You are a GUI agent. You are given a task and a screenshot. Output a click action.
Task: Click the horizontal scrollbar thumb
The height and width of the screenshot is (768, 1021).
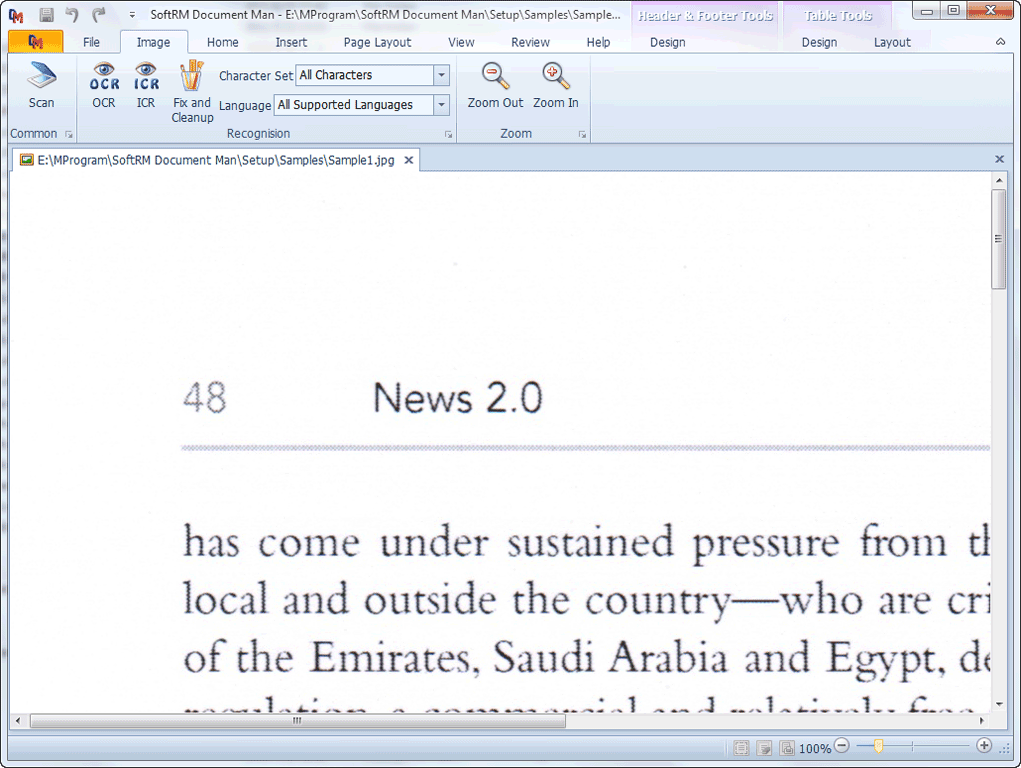pyautogui.click(x=297, y=720)
